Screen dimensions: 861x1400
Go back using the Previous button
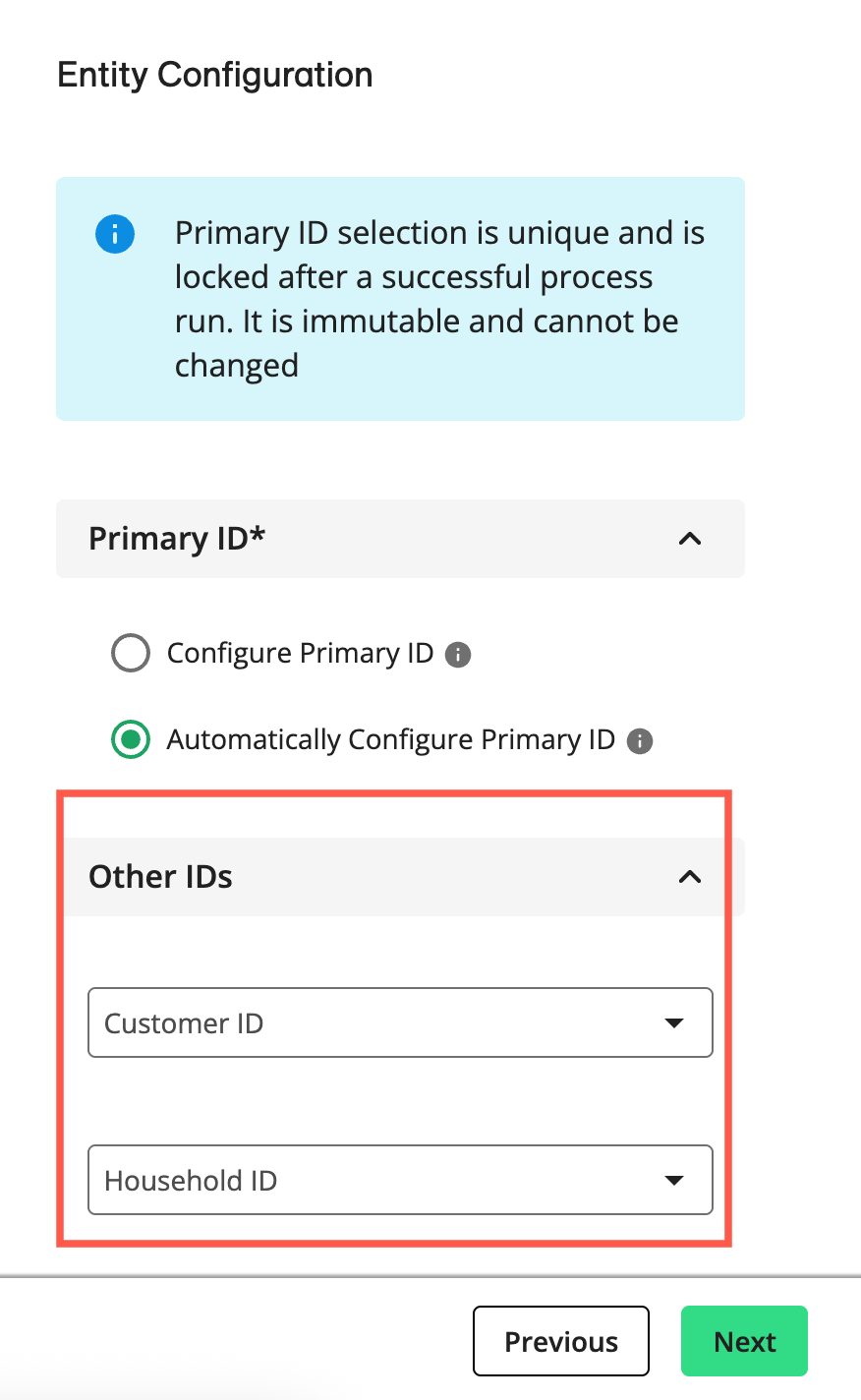click(x=560, y=1341)
